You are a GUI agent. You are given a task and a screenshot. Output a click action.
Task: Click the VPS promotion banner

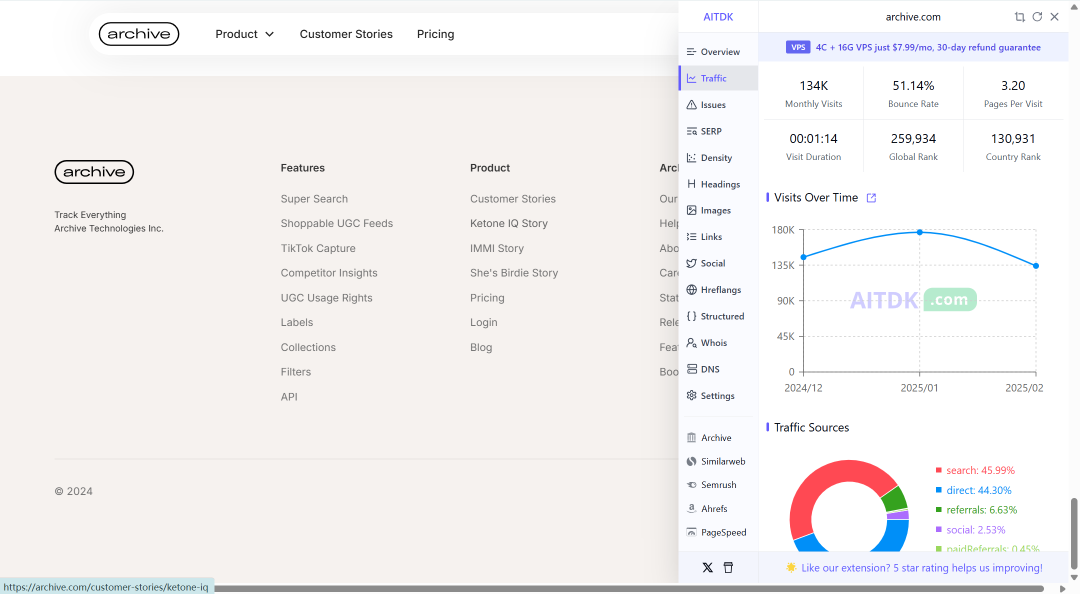click(x=913, y=48)
